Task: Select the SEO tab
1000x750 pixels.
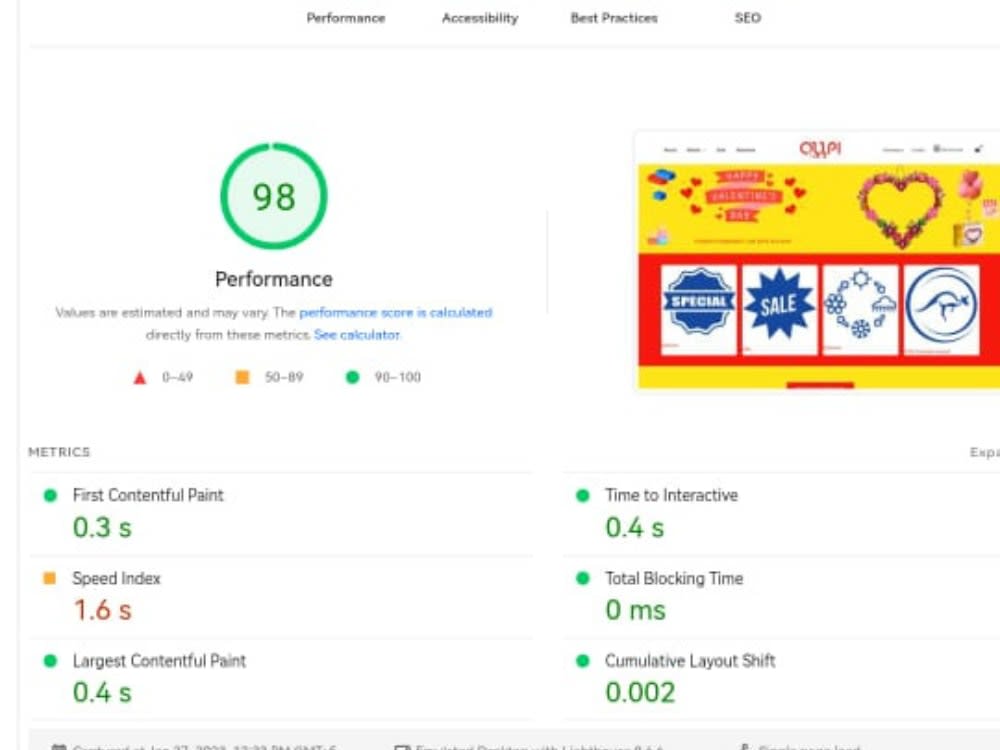Action: click(x=747, y=18)
